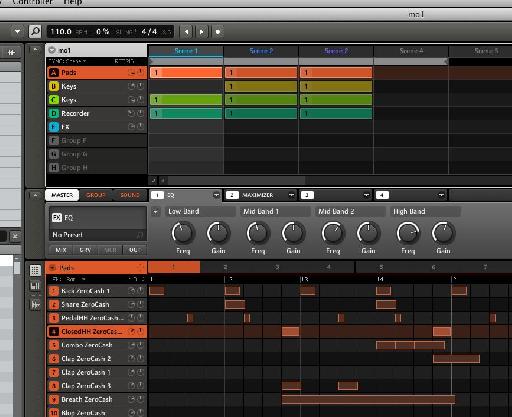Viewport: 512px width, 417px height.
Task: Click the 110.0 tempo field
Action: pyautogui.click(x=61, y=32)
